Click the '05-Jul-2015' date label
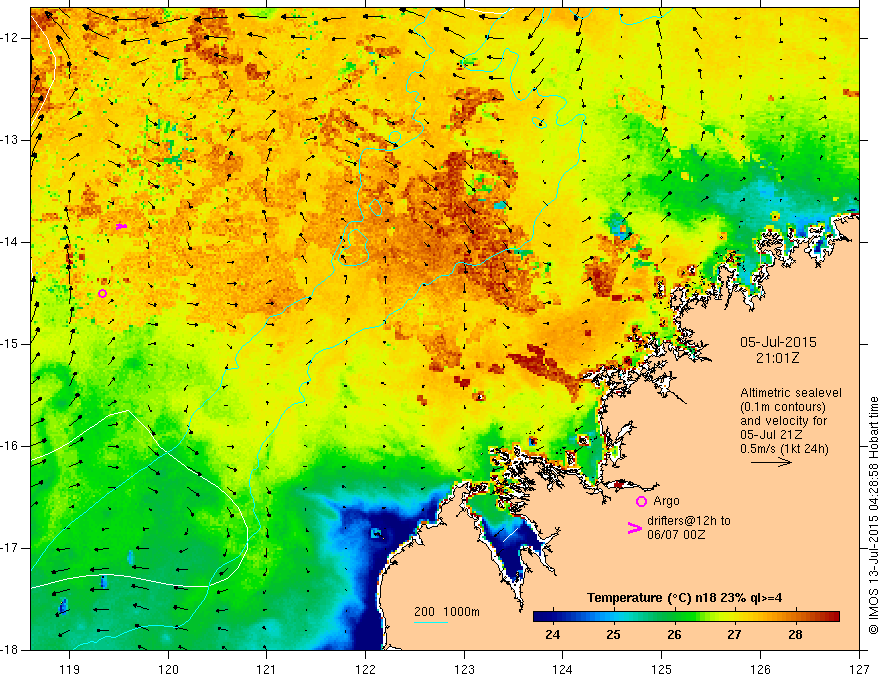Viewport: 880px width, 680px height. point(778,342)
